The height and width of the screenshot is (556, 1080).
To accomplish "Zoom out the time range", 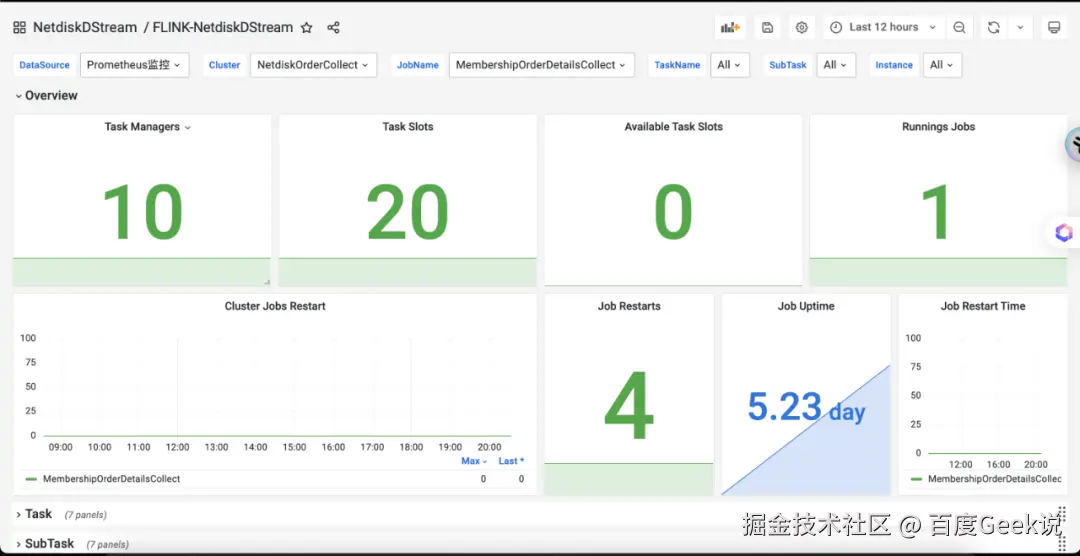I will (x=959, y=28).
